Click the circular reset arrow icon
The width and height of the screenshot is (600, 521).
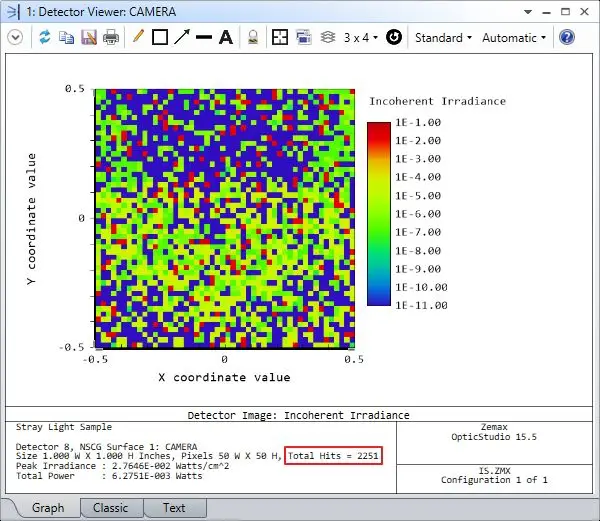[394, 37]
